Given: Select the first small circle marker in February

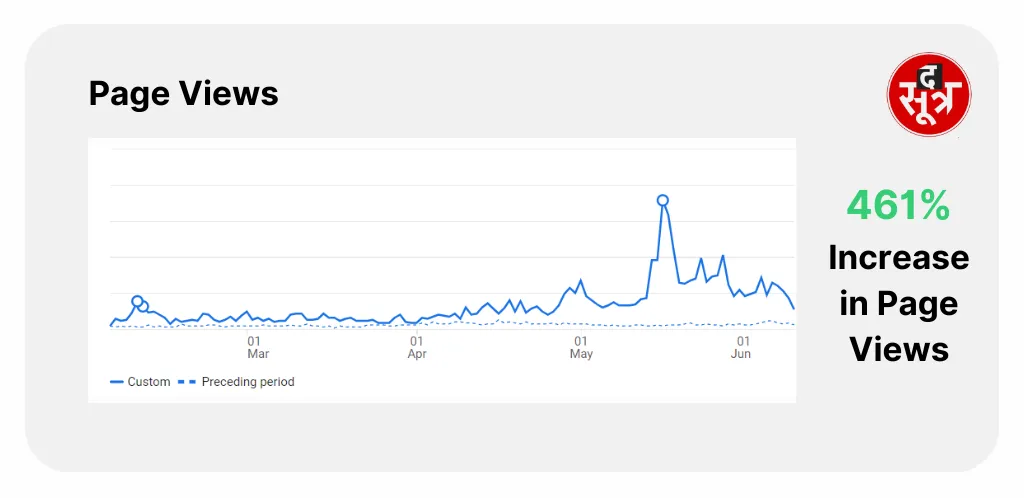Looking at the screenshot, I should click(x=137, y=301).
